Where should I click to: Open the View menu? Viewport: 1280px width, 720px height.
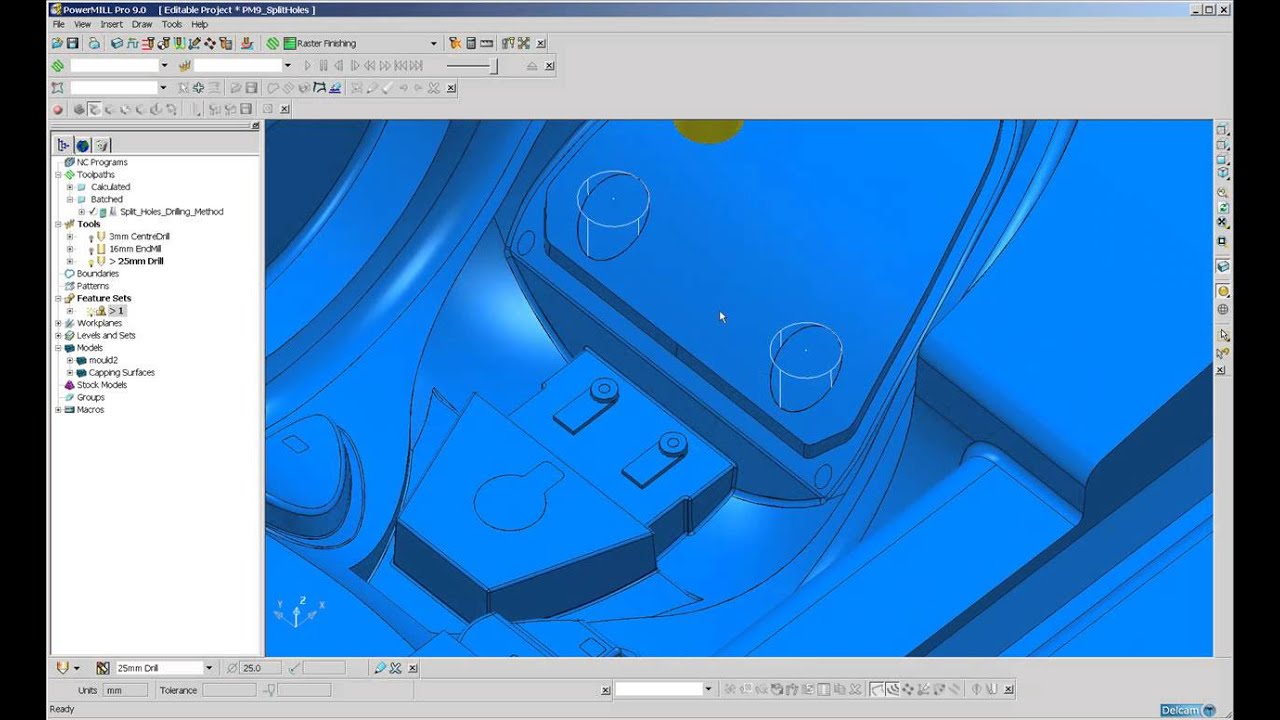[x=82, y=24]
